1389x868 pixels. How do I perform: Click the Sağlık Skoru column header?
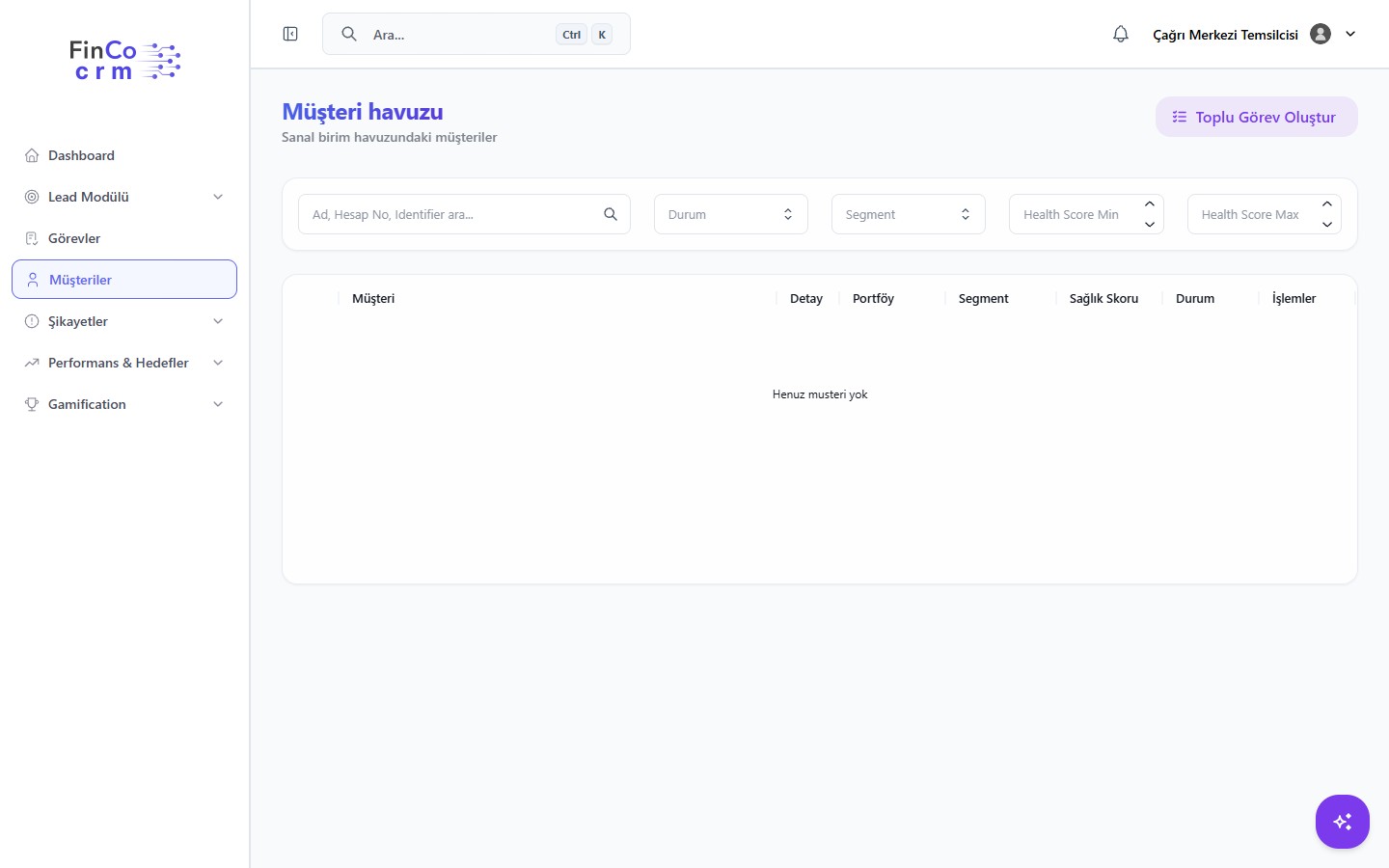1103,299
